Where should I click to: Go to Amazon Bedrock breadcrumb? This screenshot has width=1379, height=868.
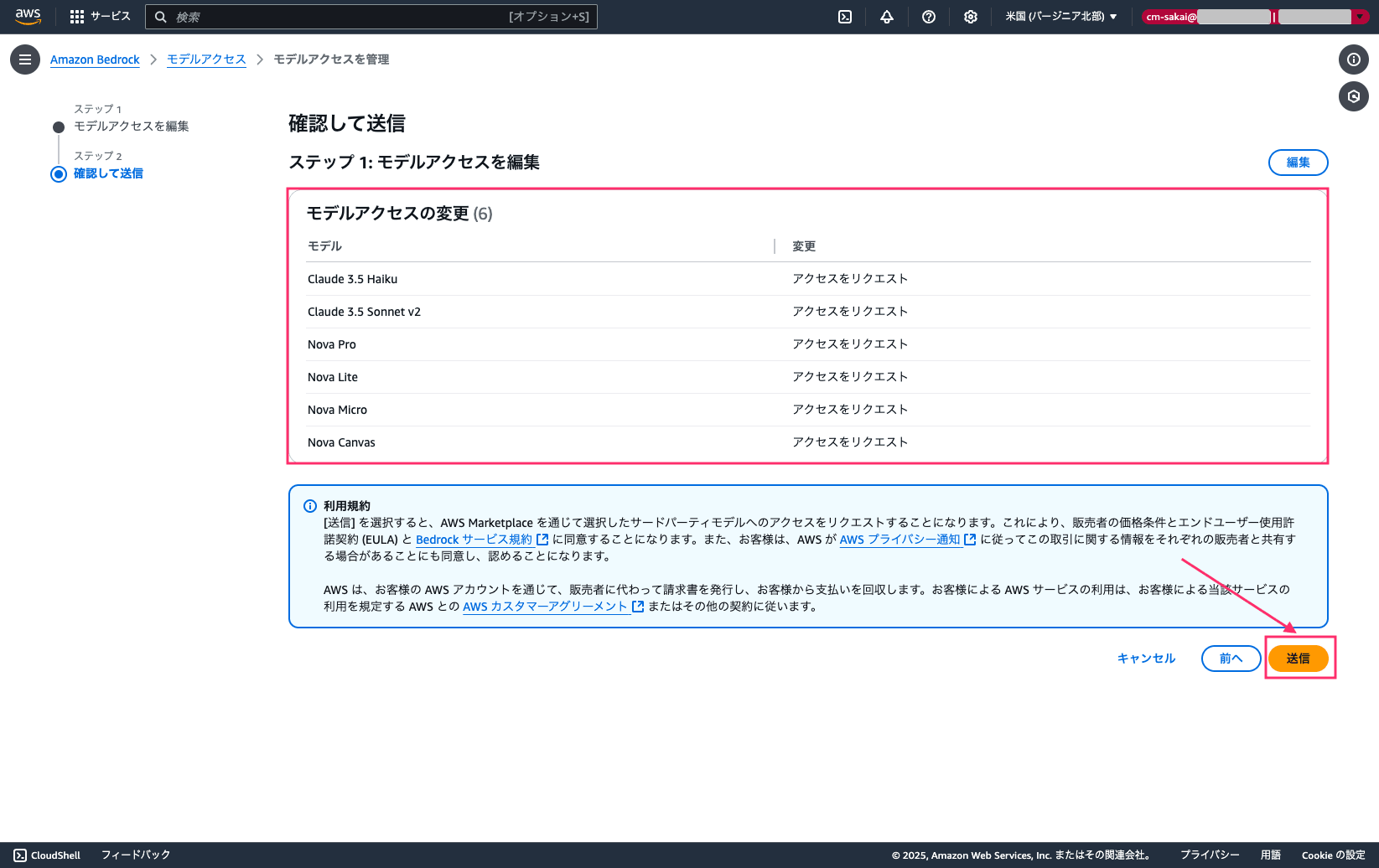(x=95, y=59)
